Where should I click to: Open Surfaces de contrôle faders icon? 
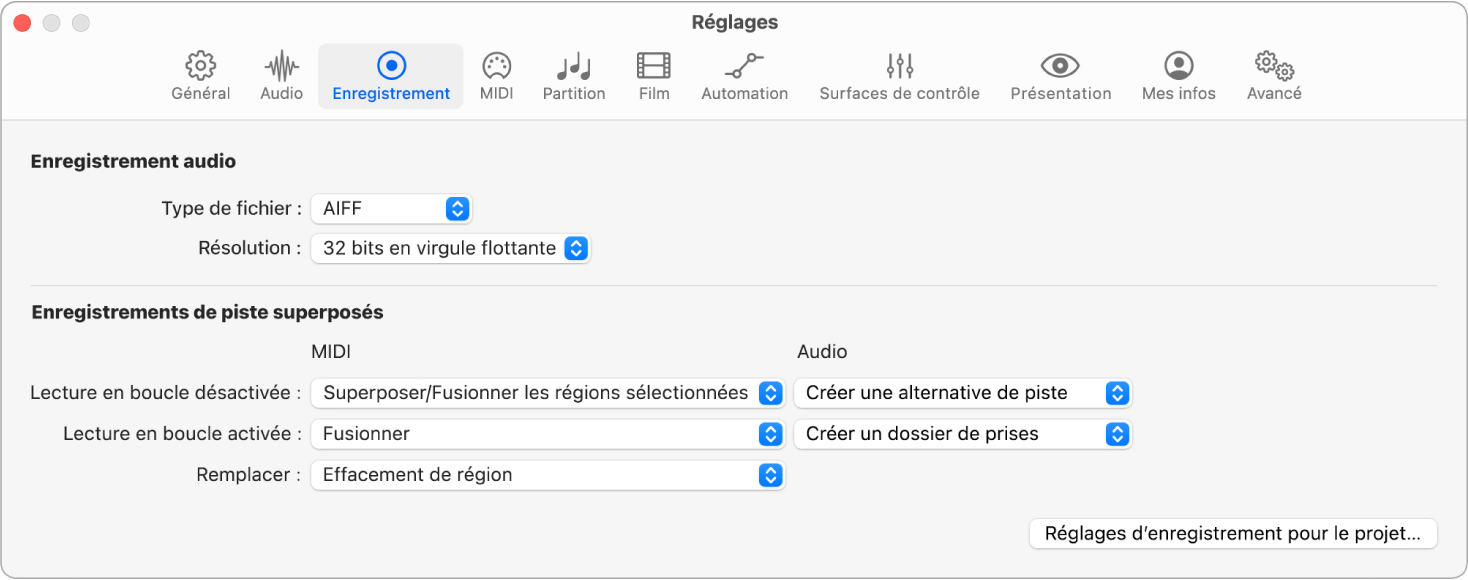tap(899, 67)
